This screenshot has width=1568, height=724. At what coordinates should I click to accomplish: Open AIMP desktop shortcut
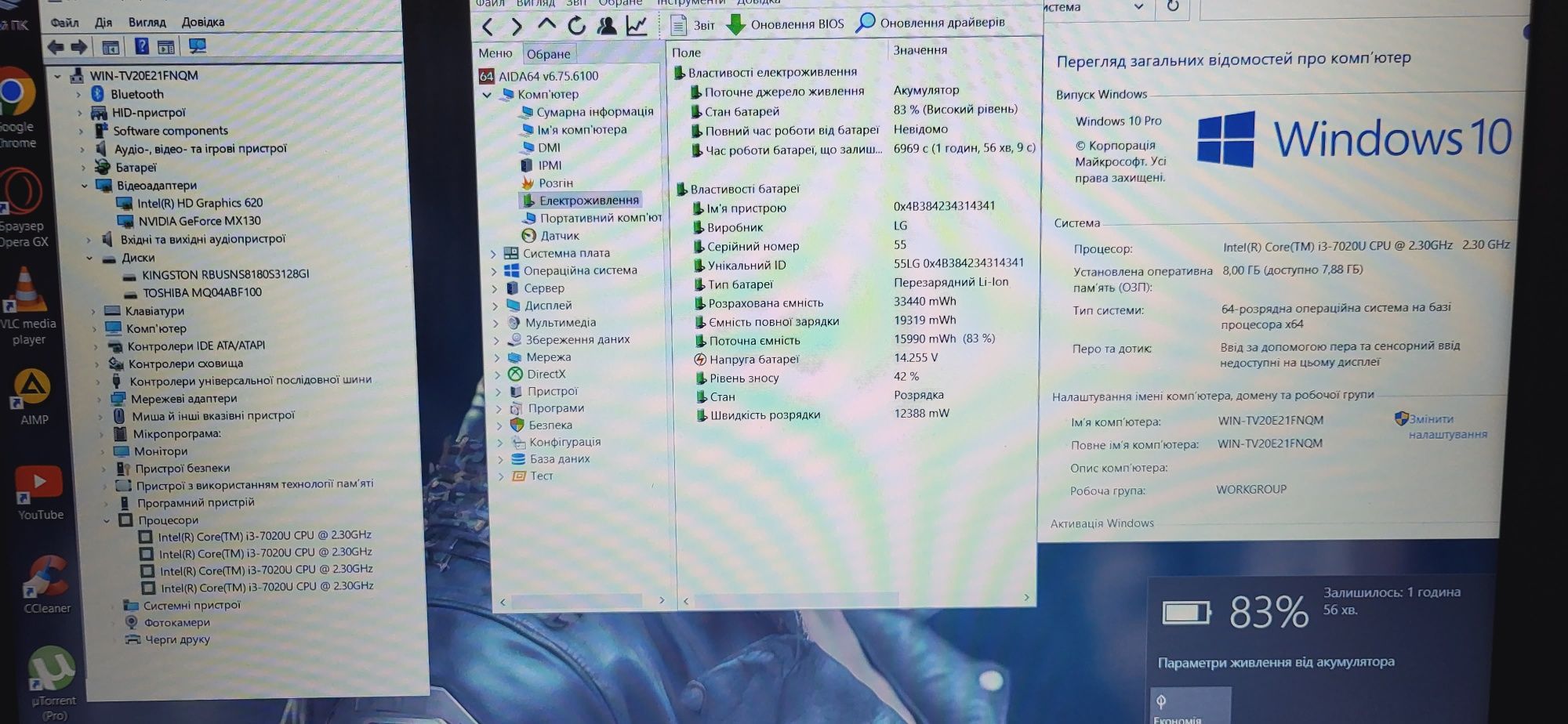pyautogui.click(x=34, y=397)
